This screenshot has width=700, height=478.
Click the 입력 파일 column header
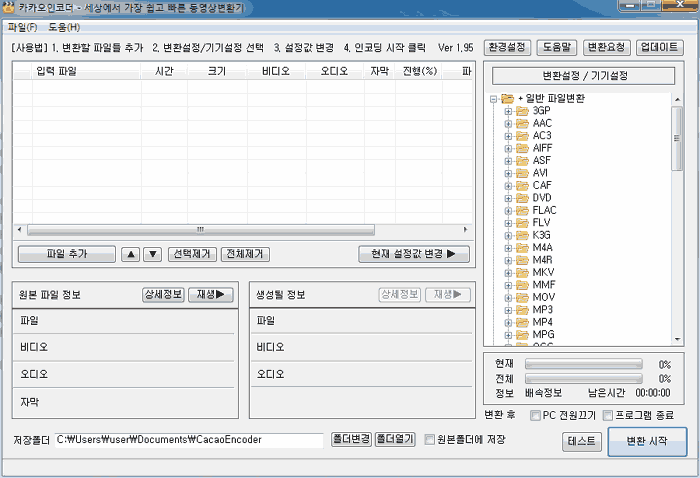[x=86, y=71]
